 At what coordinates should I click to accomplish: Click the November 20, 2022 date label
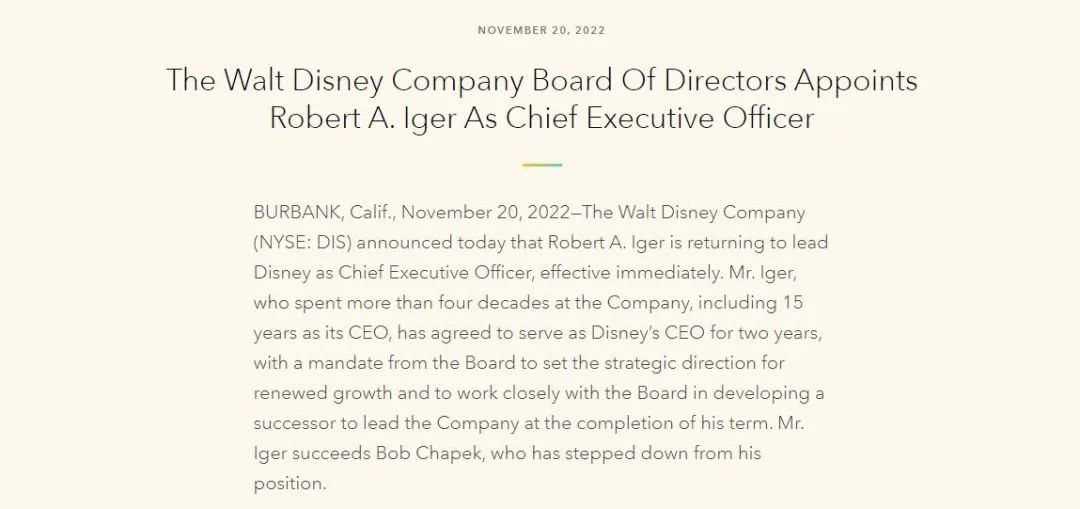coord(541,30)
